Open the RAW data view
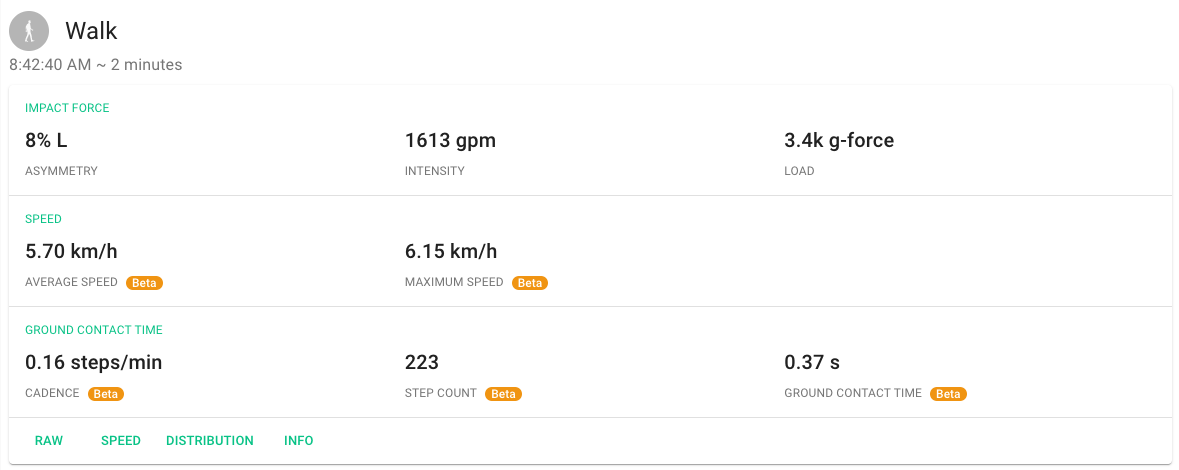 [x=49, y=441]
